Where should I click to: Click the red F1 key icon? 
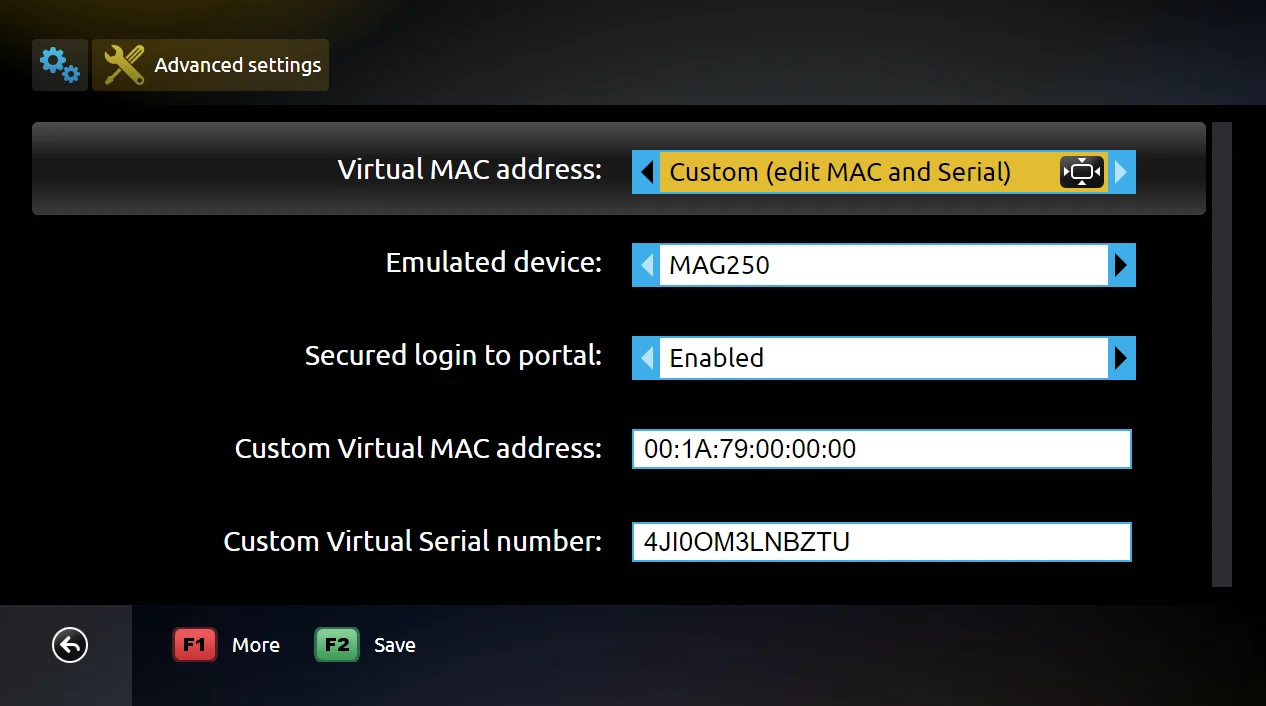pos(195,645)
